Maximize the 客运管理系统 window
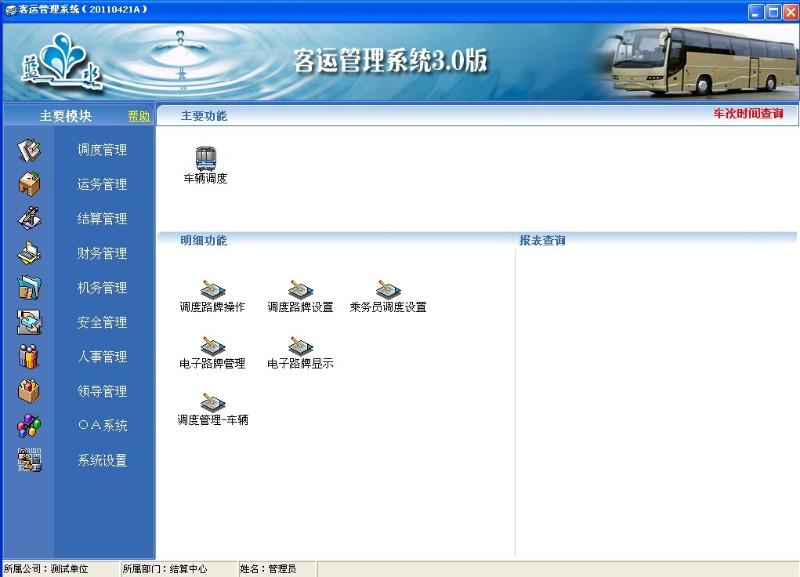 click(x=773, y=12)
